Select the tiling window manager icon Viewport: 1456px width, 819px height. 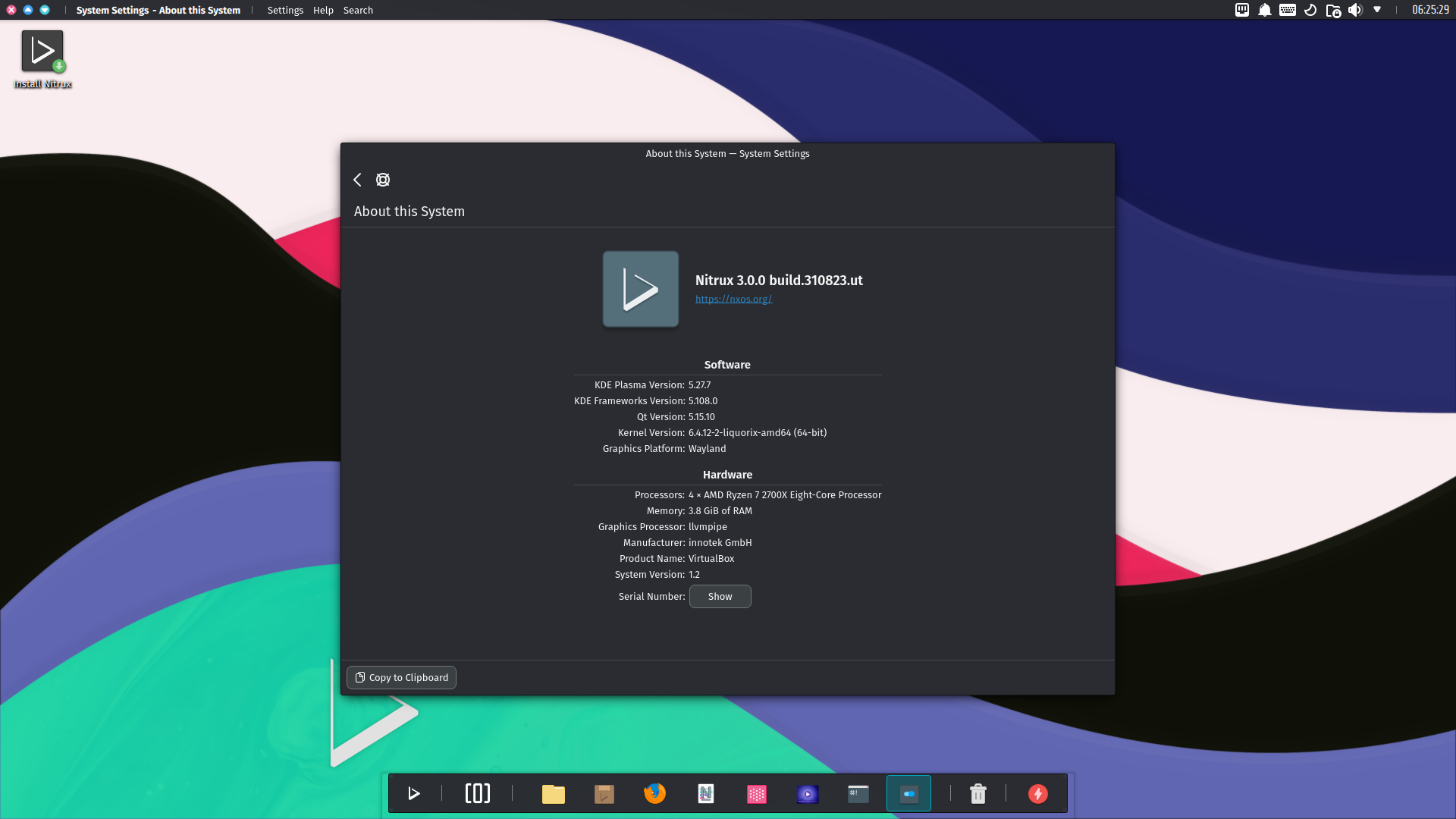pyautogui.click(x=478, y=794)
